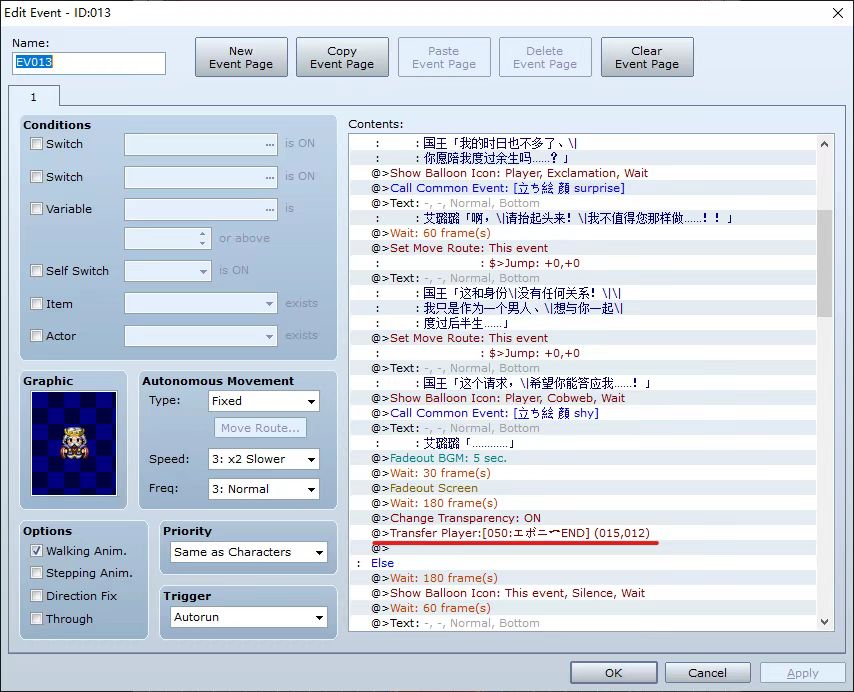The height and width of the screenshot is (692, 854).
Task: Select the empty @> command line
Action: [583, 548]
